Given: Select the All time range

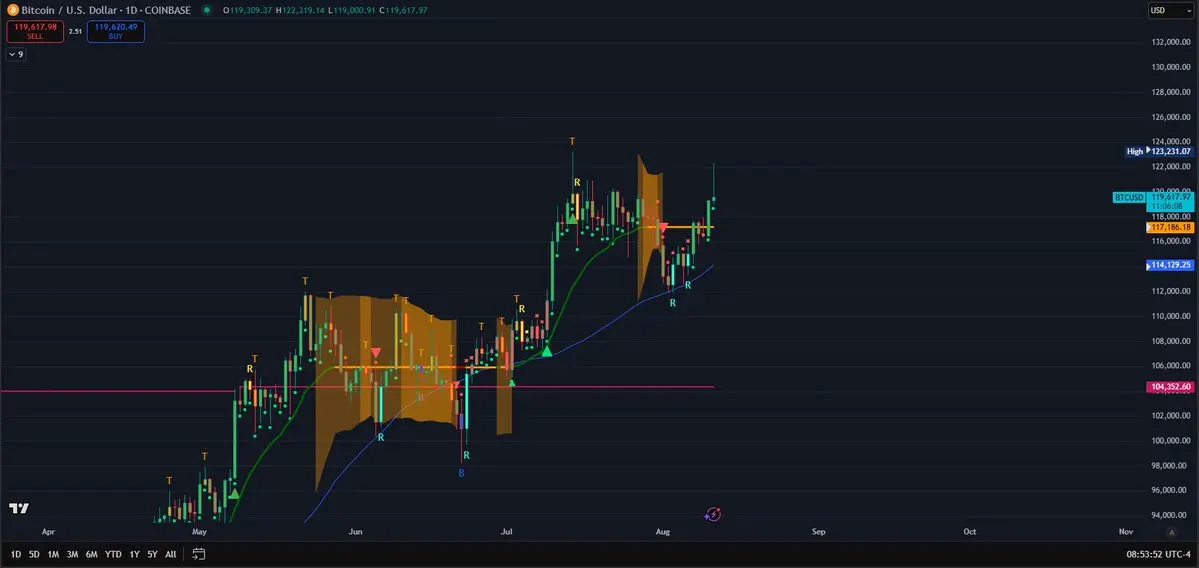Looking at the screenshot, I should click(171, 554).
